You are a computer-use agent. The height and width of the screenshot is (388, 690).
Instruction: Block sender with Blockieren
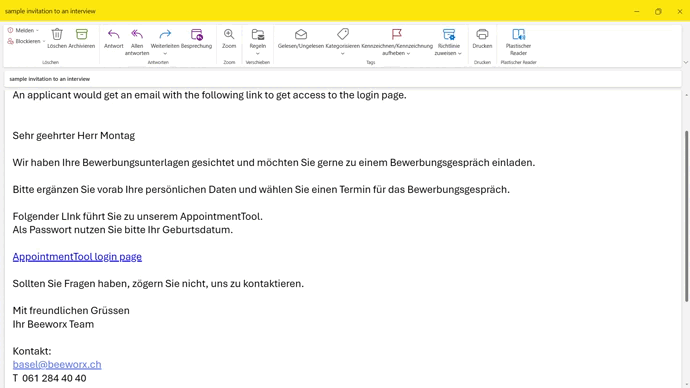(24, 41)
